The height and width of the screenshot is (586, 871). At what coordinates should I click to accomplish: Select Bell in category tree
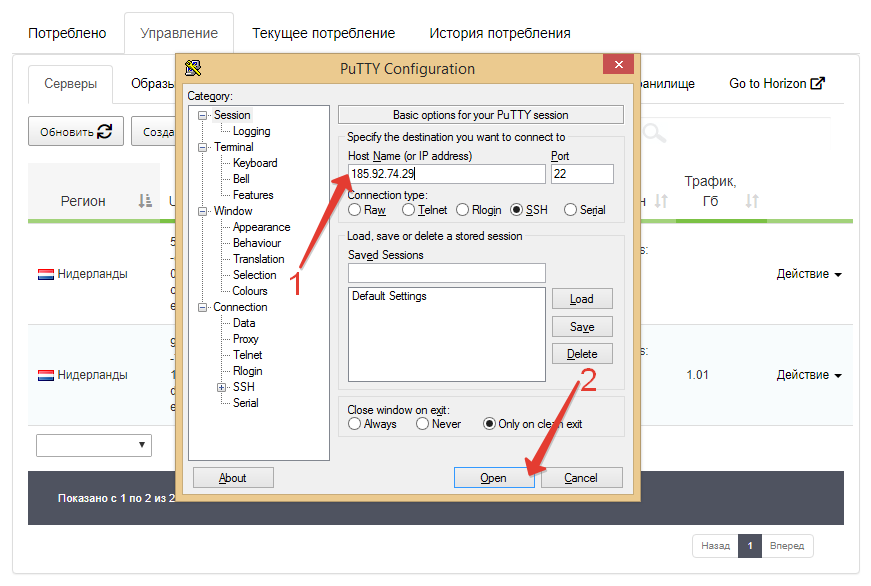[x=241, y=179]
